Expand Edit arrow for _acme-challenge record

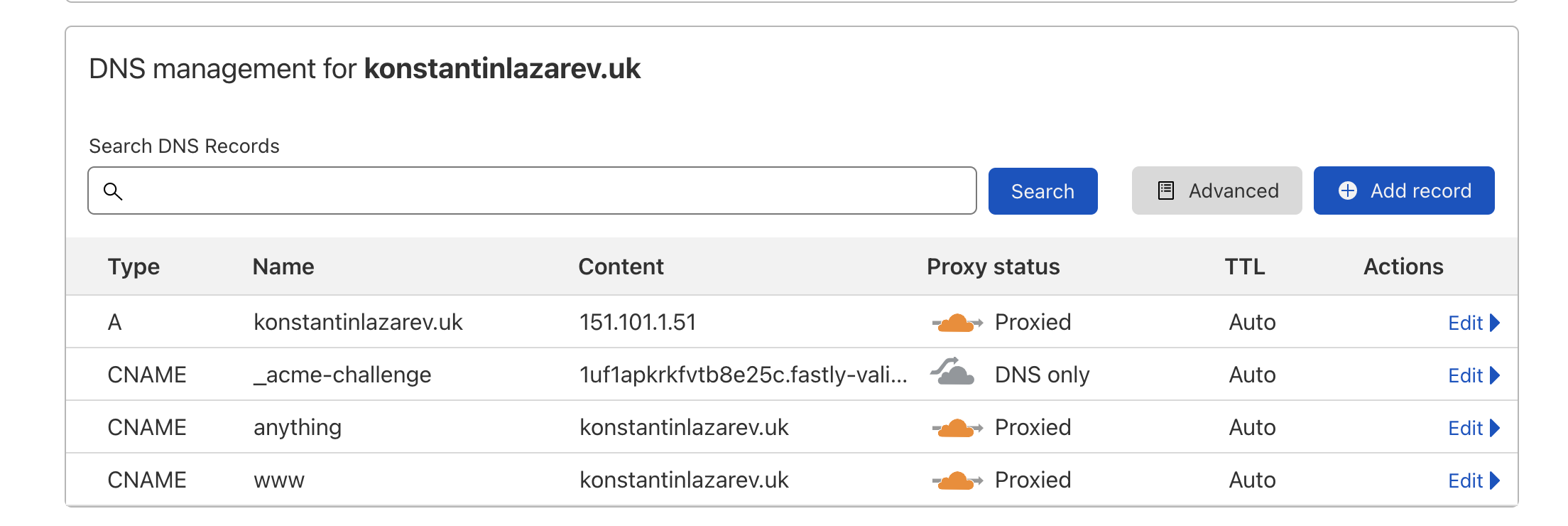coord(1495,375)
